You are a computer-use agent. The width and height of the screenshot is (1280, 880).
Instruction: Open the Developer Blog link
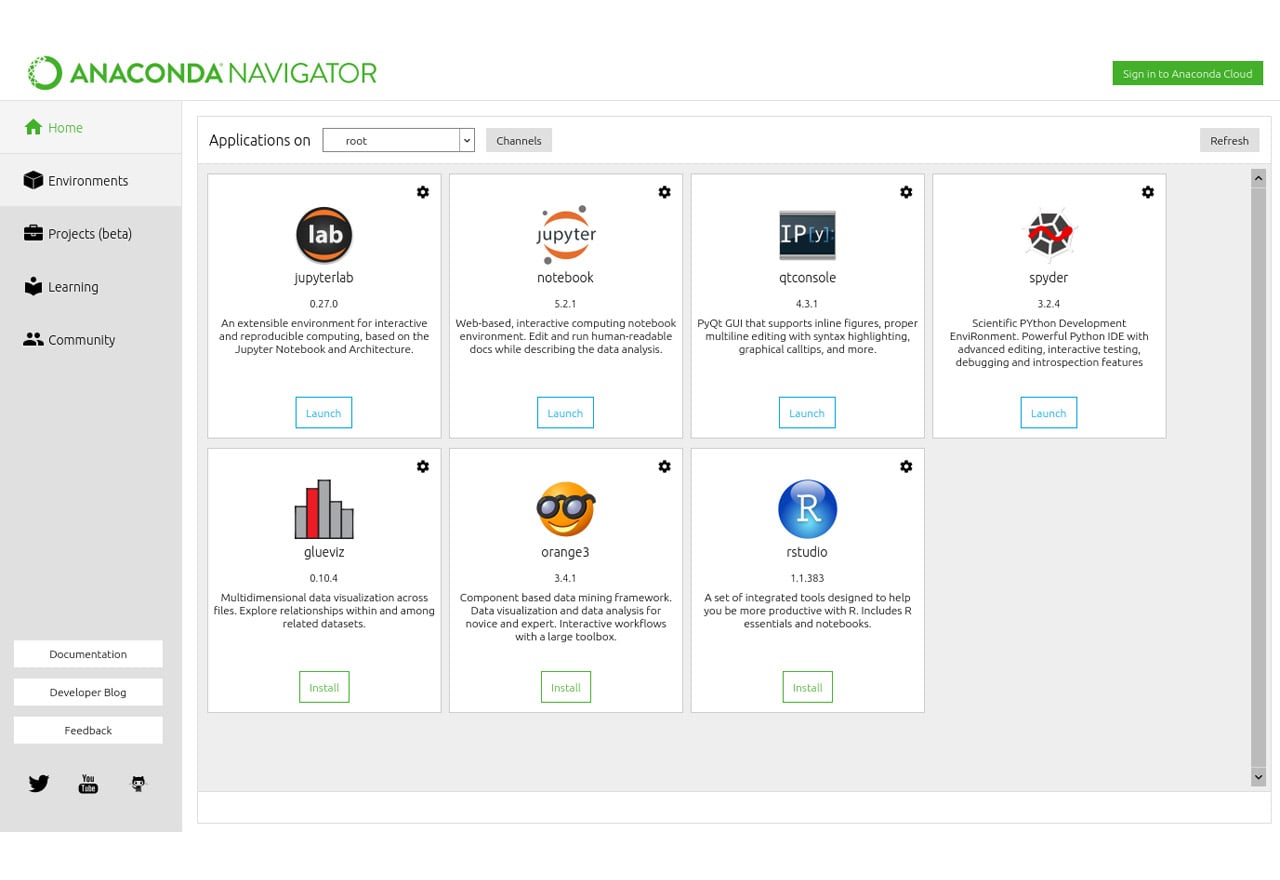coord(88,692)
